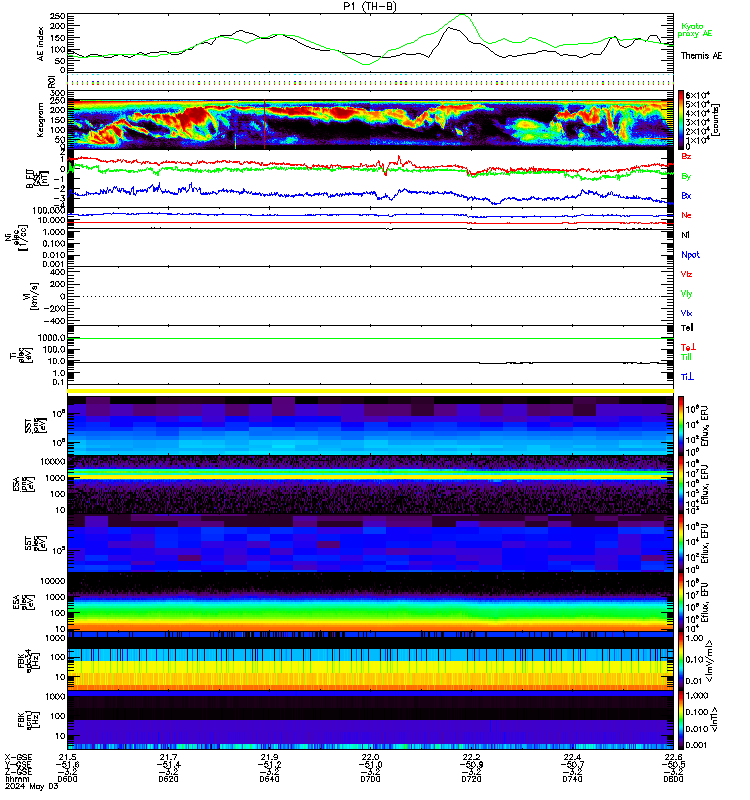Select the green By legend label

pyautogui.click(x=686, y=176)
